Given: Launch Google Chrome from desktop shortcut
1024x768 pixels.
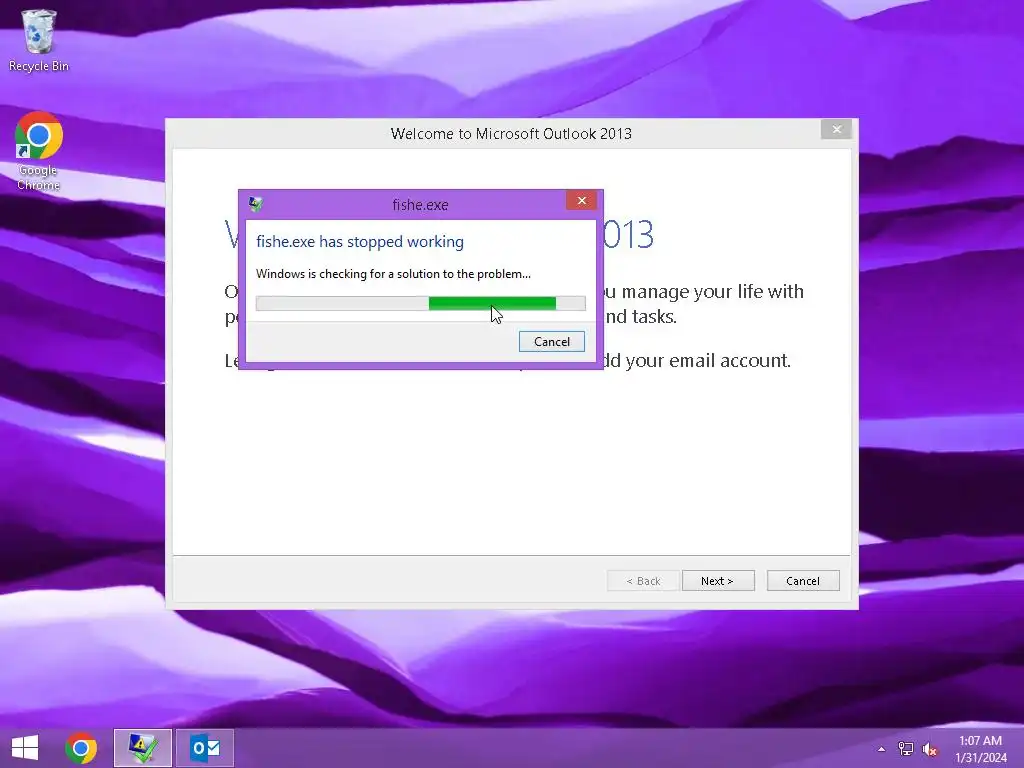Looking at the screenshot, I should point(39,151).
